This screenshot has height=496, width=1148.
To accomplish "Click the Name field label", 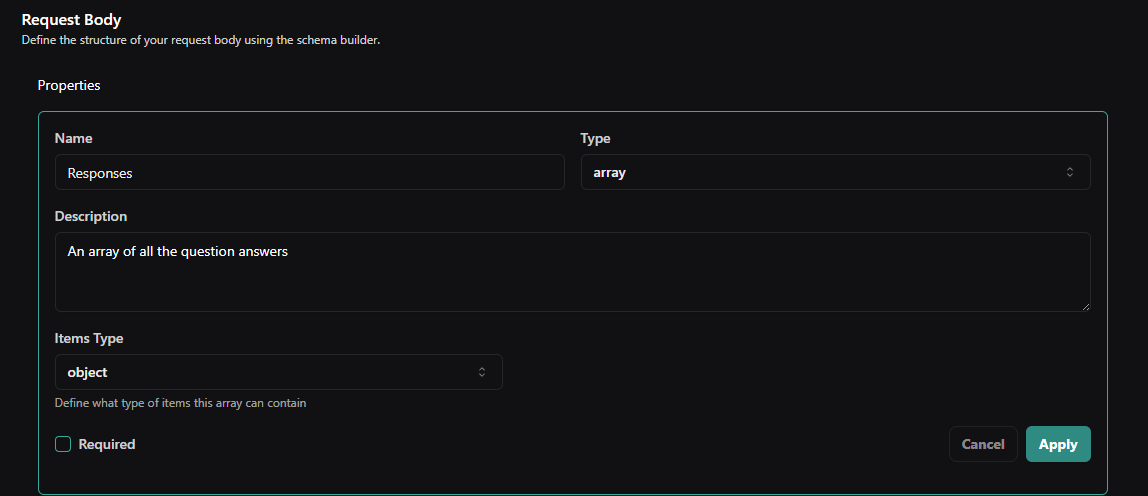I will (73, 138).
